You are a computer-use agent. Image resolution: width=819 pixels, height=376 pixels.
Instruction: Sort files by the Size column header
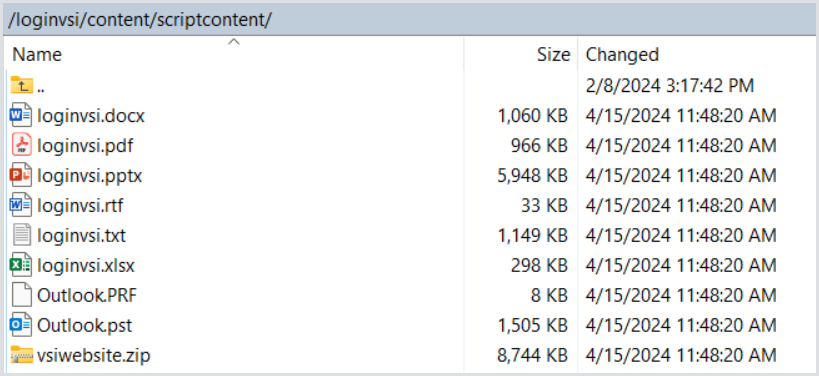point(521,54)
